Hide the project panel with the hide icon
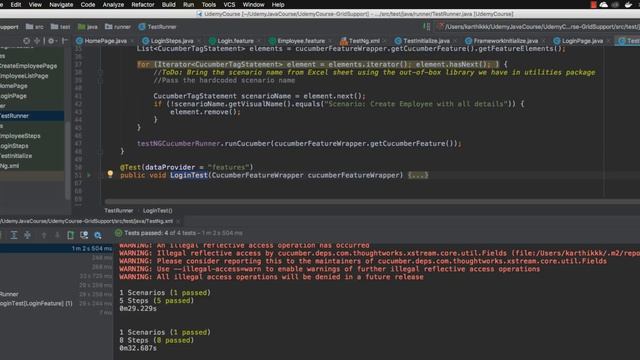Screen dimensions: 640x360 coord(64,41)
